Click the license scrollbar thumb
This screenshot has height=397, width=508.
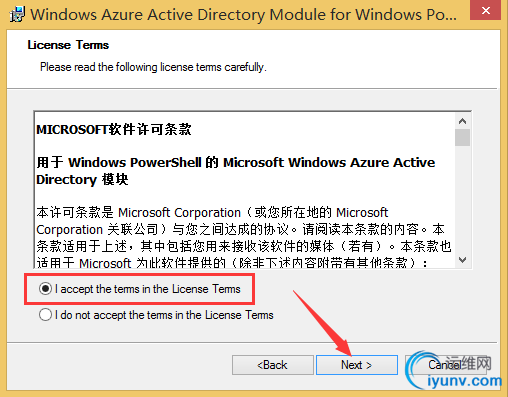point(462,137)
